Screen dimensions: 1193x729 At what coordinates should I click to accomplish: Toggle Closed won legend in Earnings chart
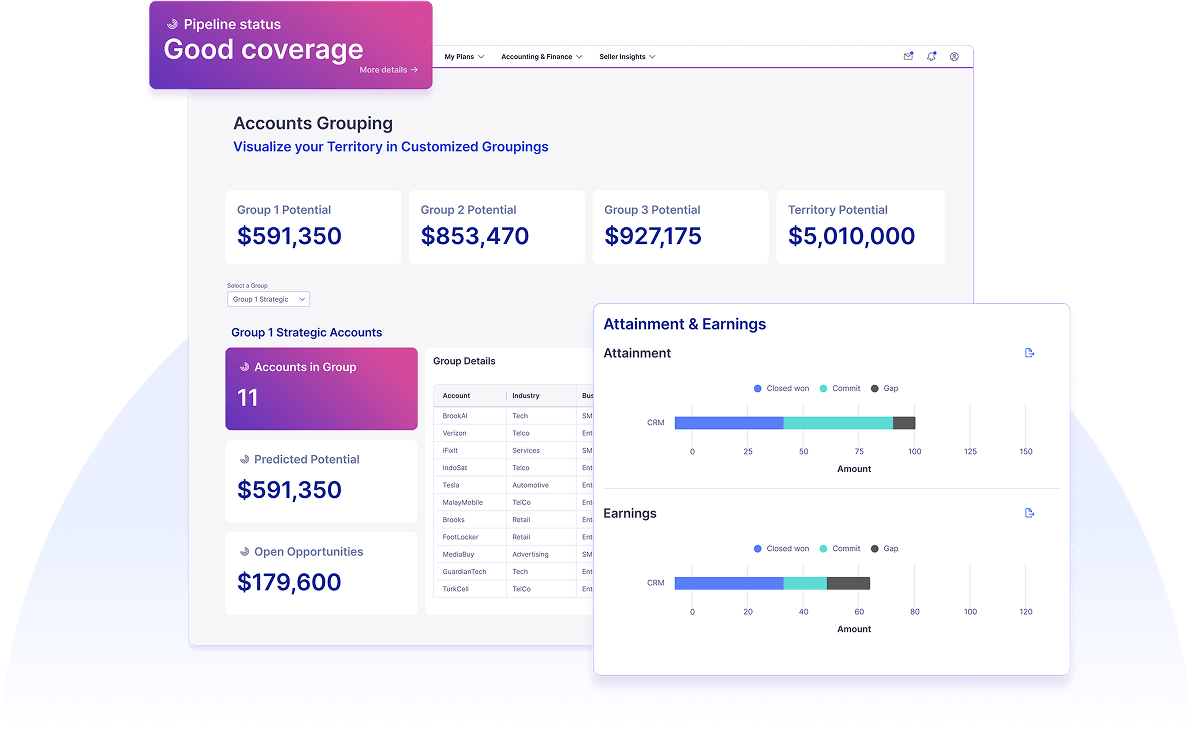point(781,549)
